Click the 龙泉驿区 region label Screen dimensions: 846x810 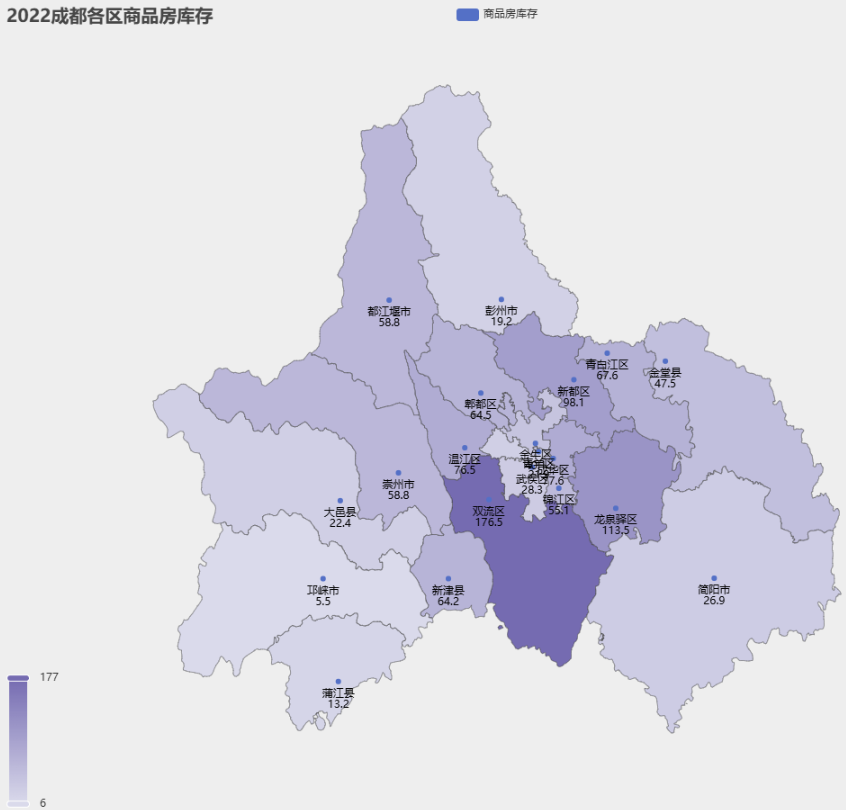tap(616, 520)
